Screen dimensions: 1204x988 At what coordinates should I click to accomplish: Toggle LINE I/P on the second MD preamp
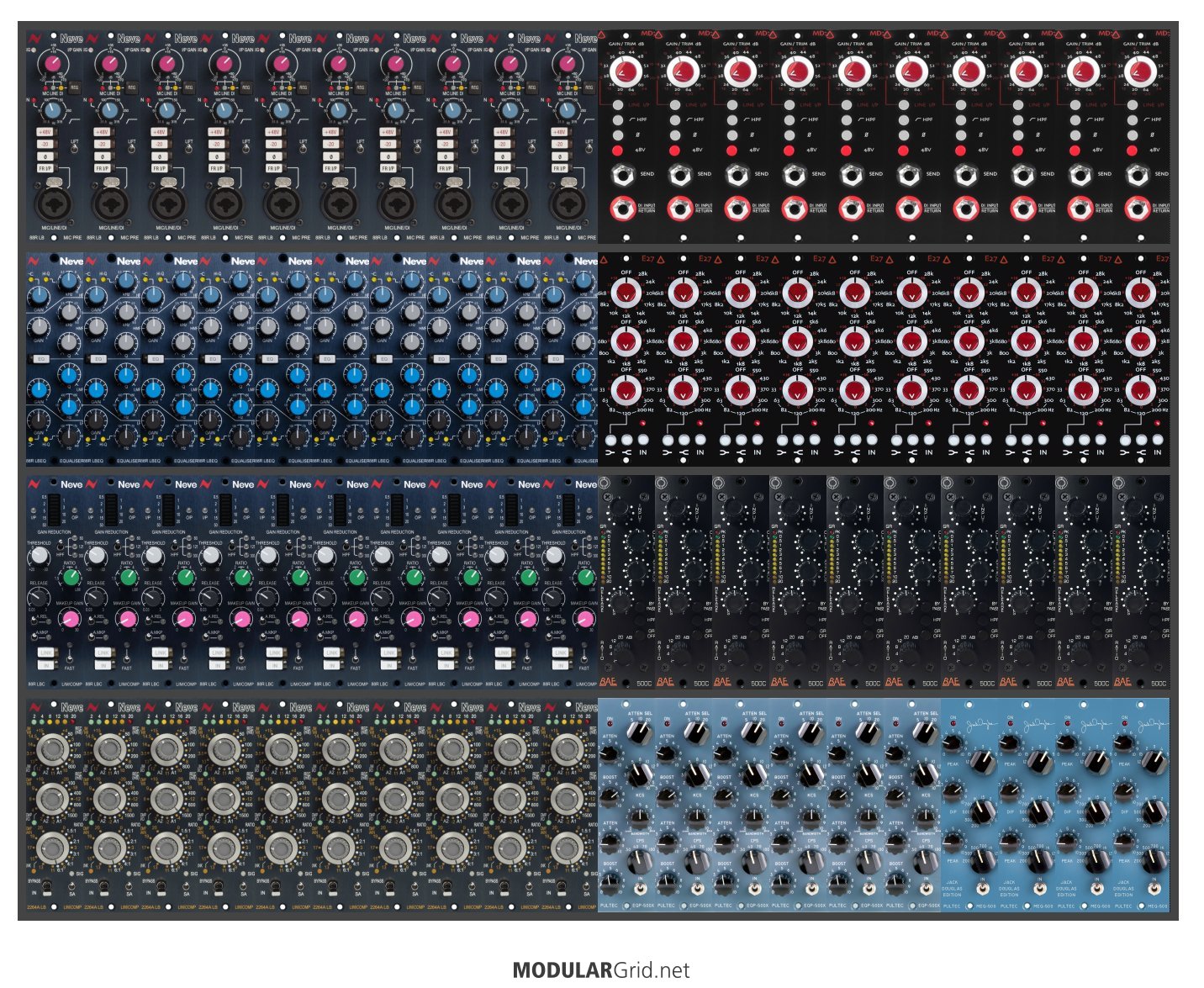[675, 106]
